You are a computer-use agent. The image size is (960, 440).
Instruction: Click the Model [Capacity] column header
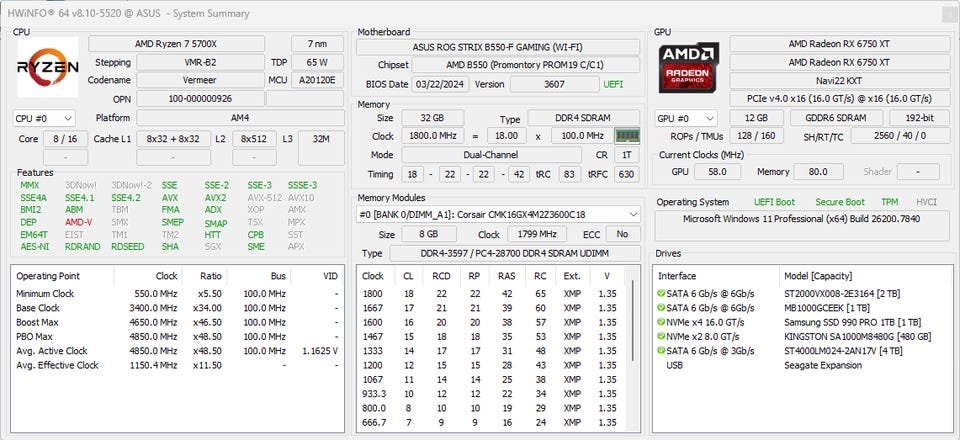coord(866,276)
